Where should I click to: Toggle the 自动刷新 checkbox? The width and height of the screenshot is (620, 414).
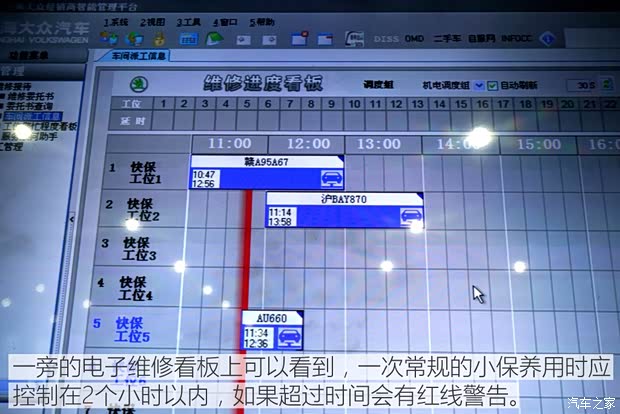tap(492, 85)
